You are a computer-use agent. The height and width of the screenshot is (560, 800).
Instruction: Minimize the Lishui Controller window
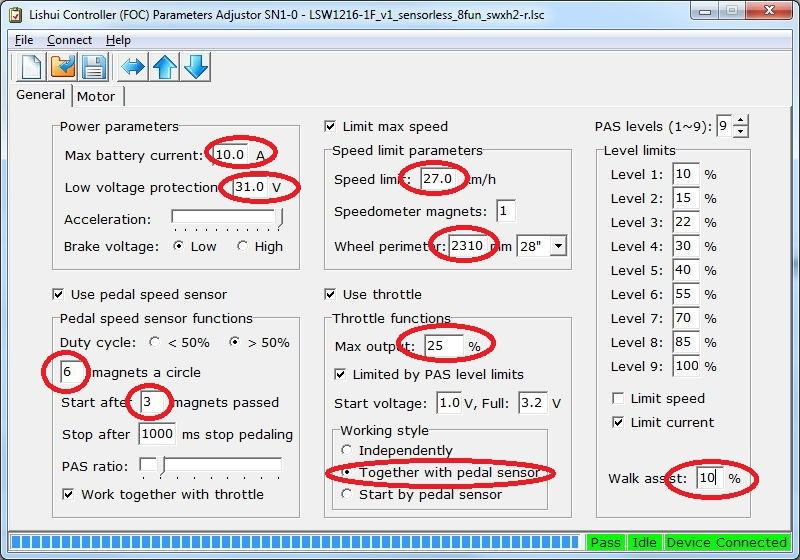705,11
